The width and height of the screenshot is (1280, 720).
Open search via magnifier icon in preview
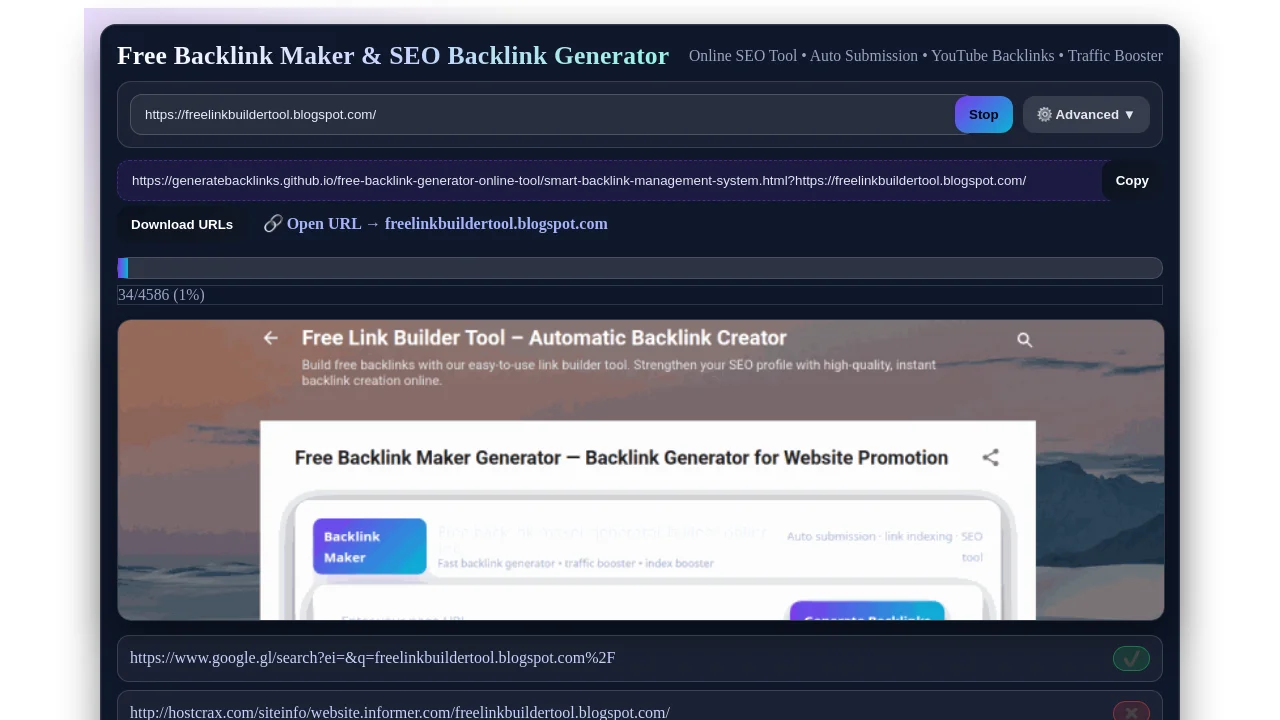pyautogui.click(x=1024, y=340)
